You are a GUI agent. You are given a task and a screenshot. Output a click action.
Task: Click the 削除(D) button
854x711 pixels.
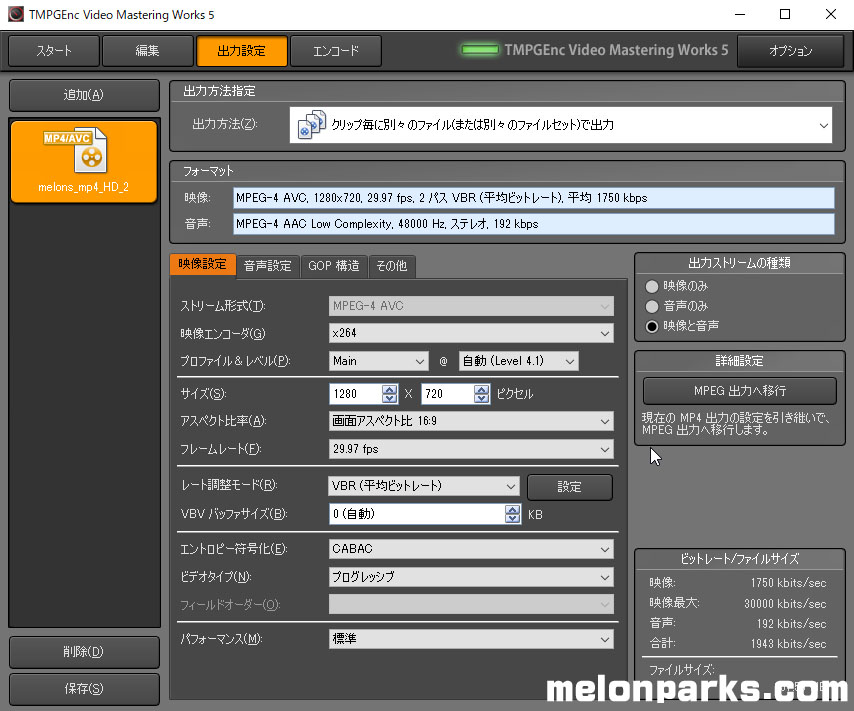click(84, 652)
